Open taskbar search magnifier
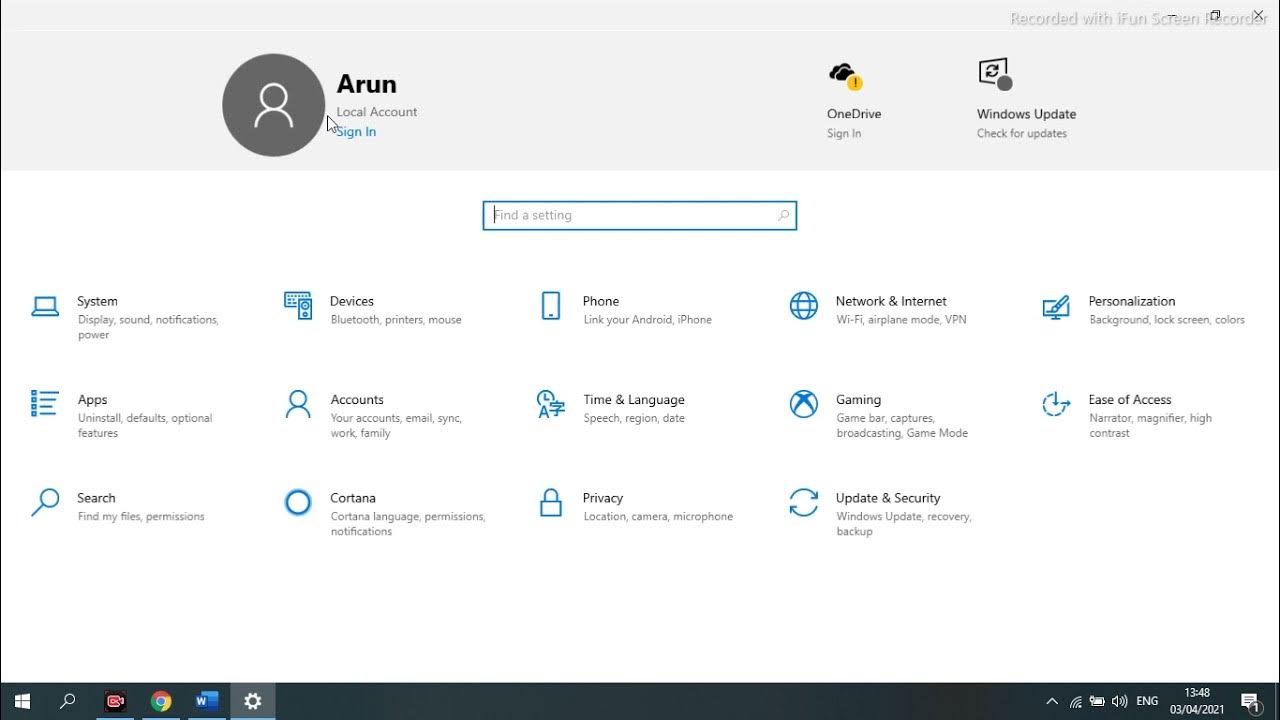The height and width of the screenshot is (720, 1280). 68,702
